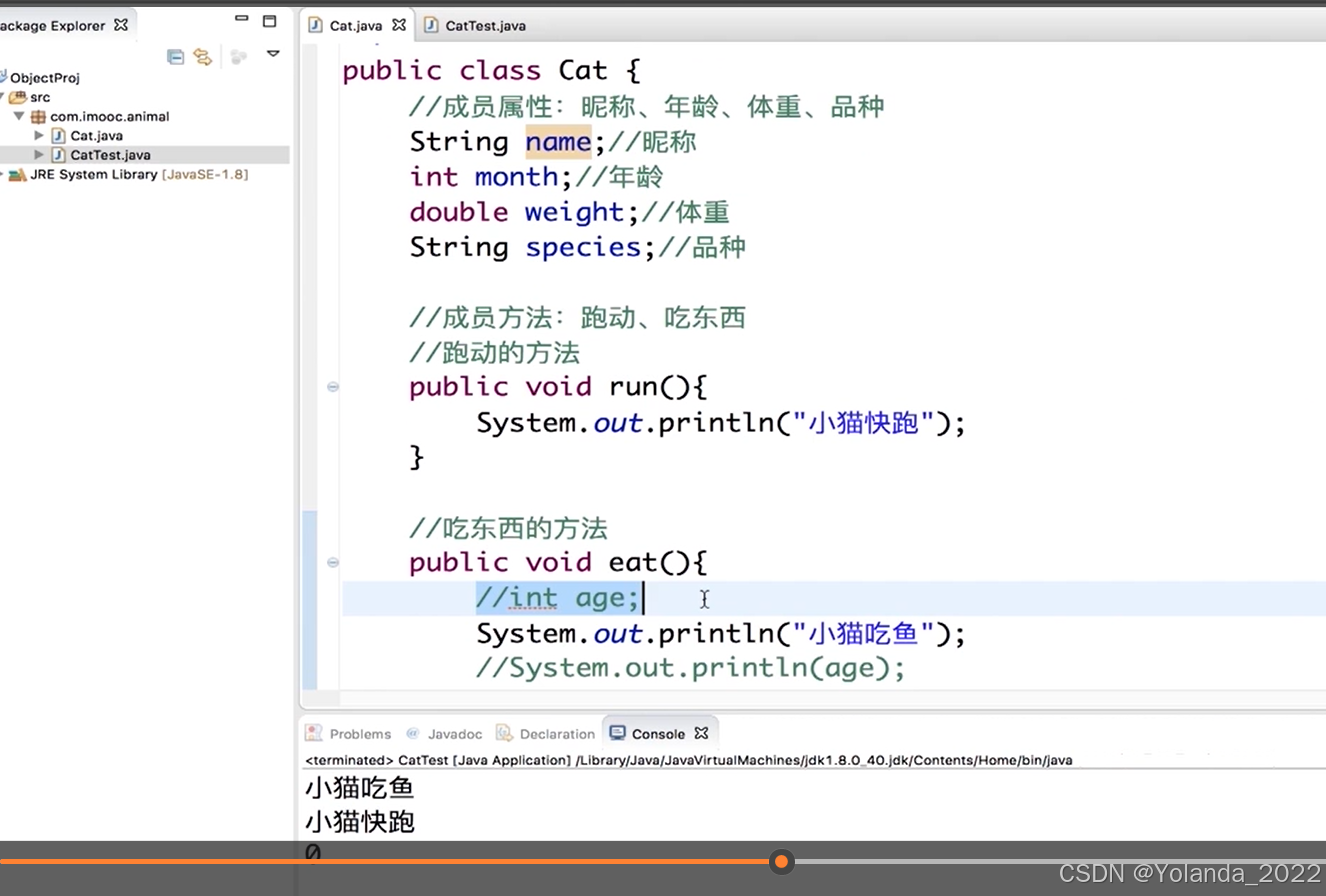Screen dimensions: 1326x896
Task: Click the JavaSE-1.8 label text
Action: pyautogui.click(x=205, y=174)
